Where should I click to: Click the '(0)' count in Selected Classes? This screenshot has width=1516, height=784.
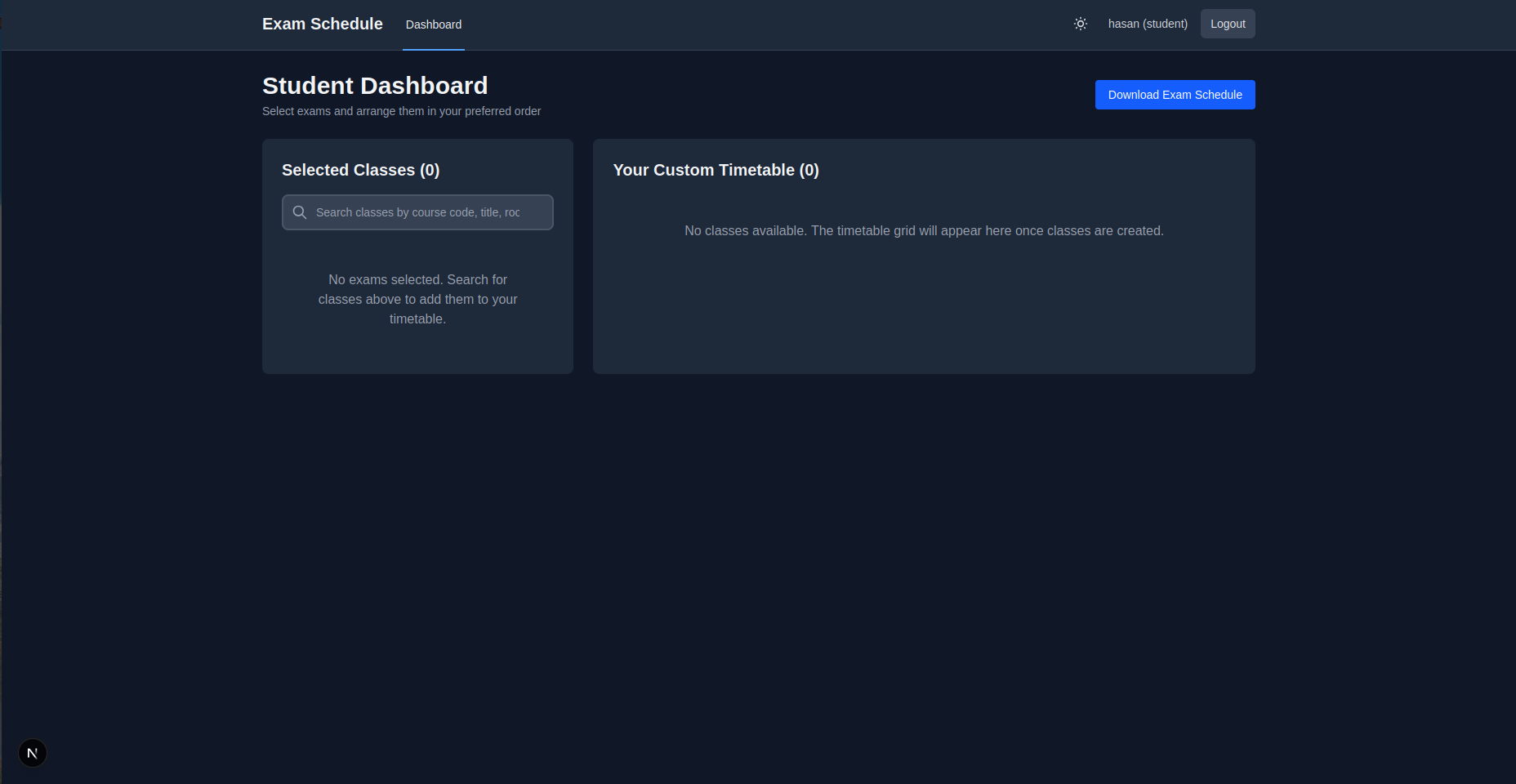tap(430, 170)
